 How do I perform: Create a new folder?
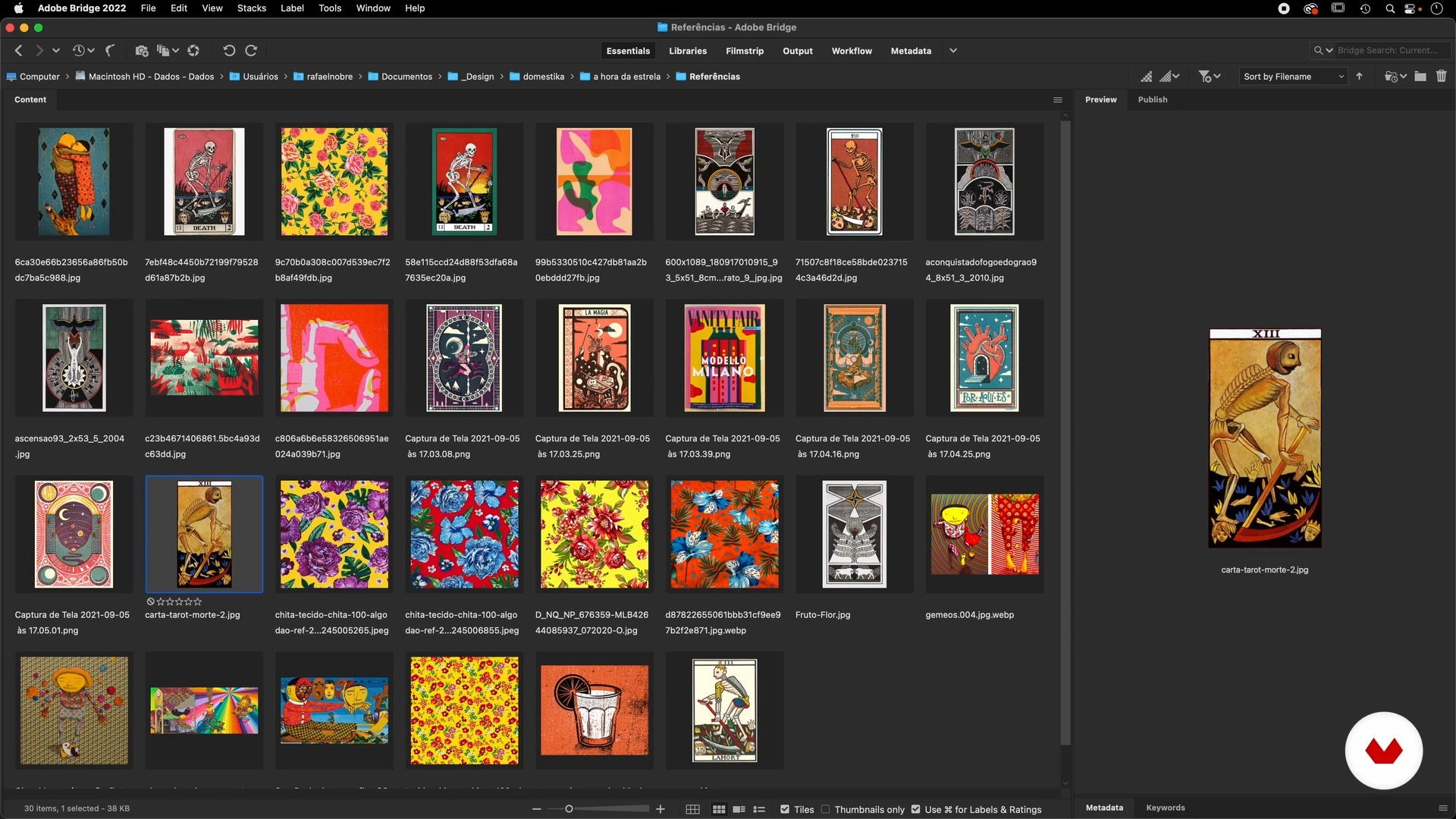click(x=1420, y=77)
